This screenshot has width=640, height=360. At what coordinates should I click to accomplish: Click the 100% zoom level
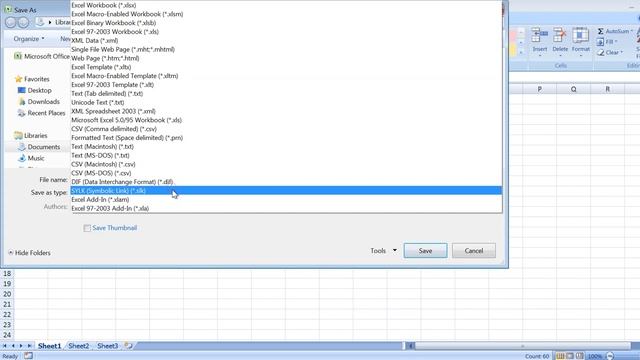(595, 356)
